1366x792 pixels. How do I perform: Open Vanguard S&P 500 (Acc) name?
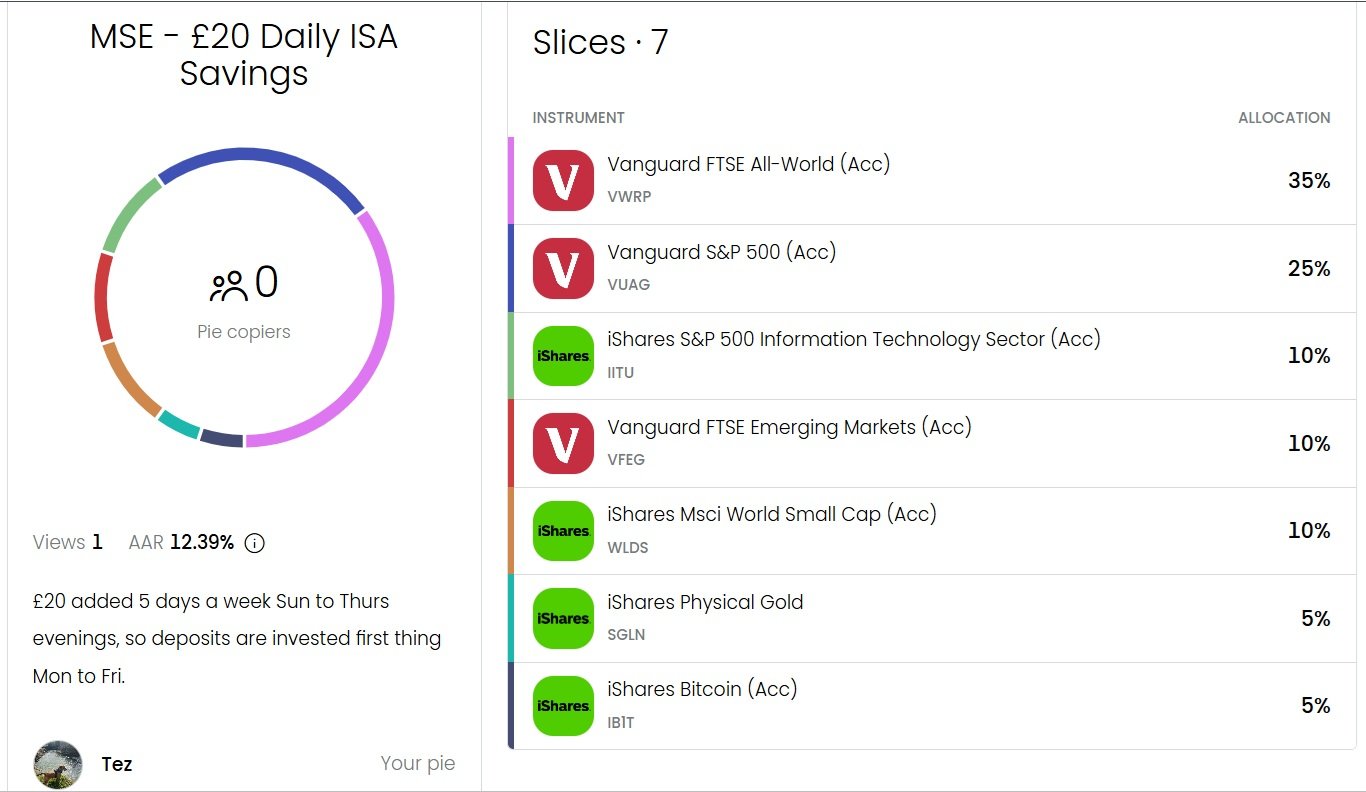721,252
